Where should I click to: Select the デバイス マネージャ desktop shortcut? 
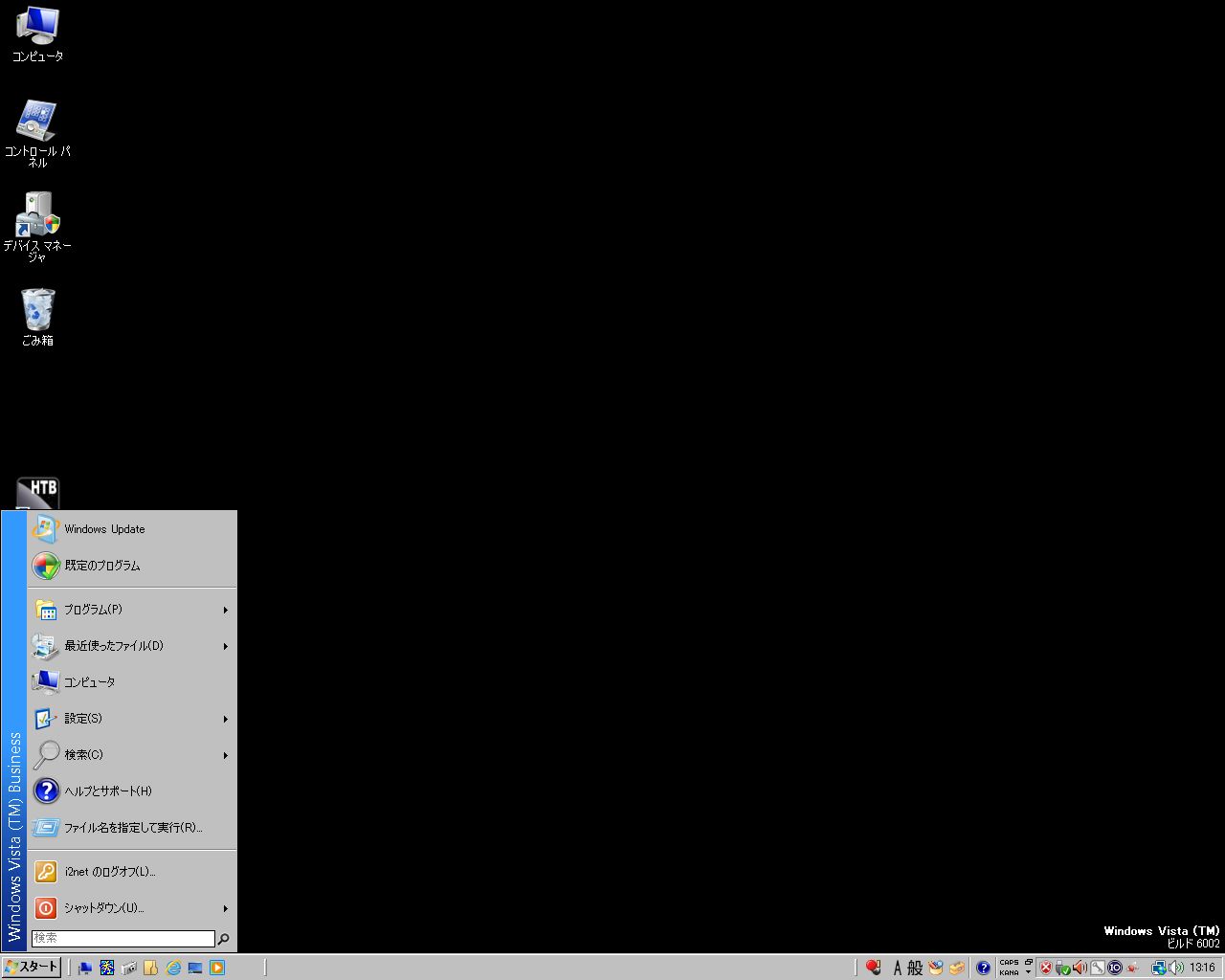point(37,227)
